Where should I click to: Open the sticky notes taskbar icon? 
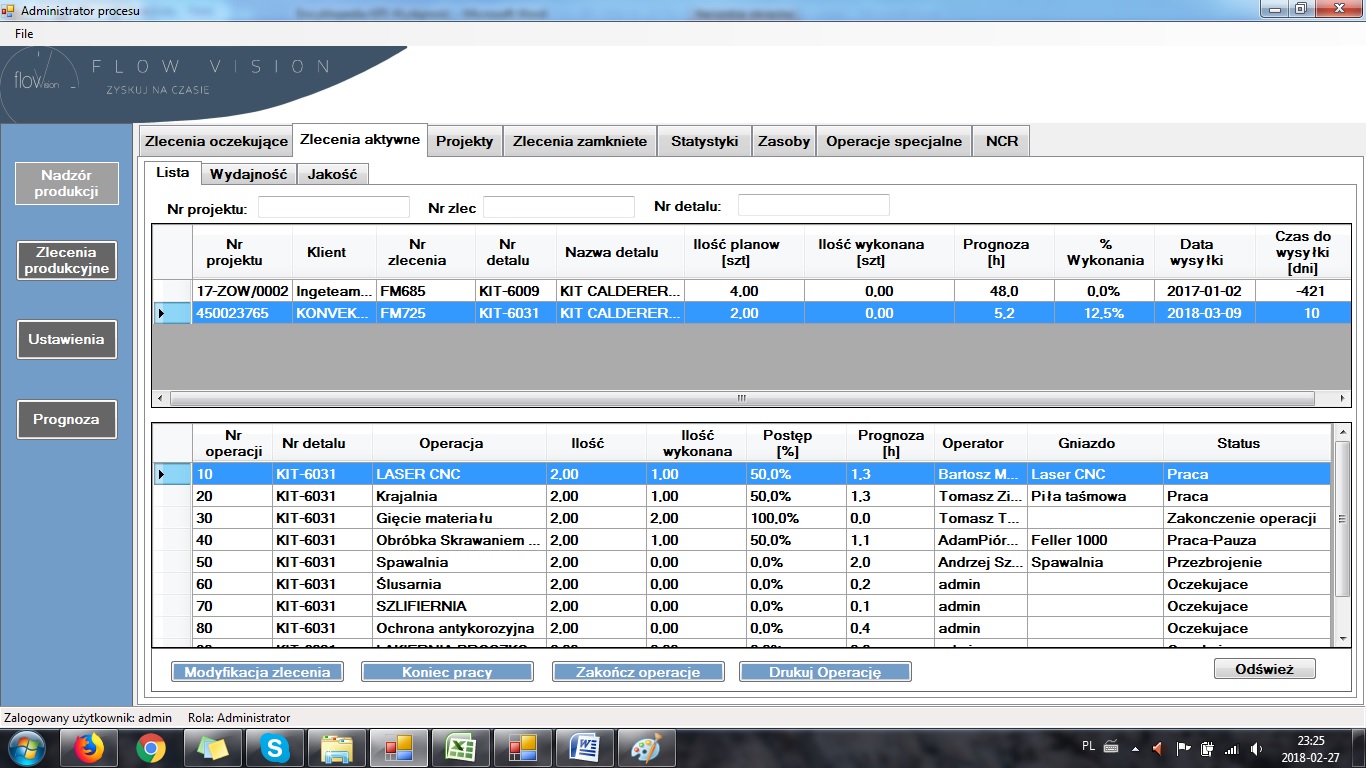213,748
